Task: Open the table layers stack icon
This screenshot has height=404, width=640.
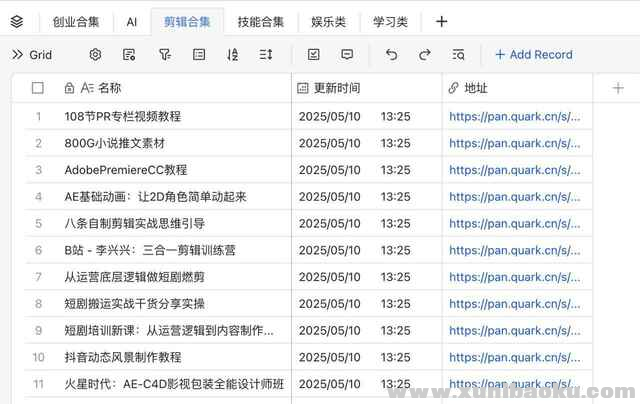Action: pos(16,21)
